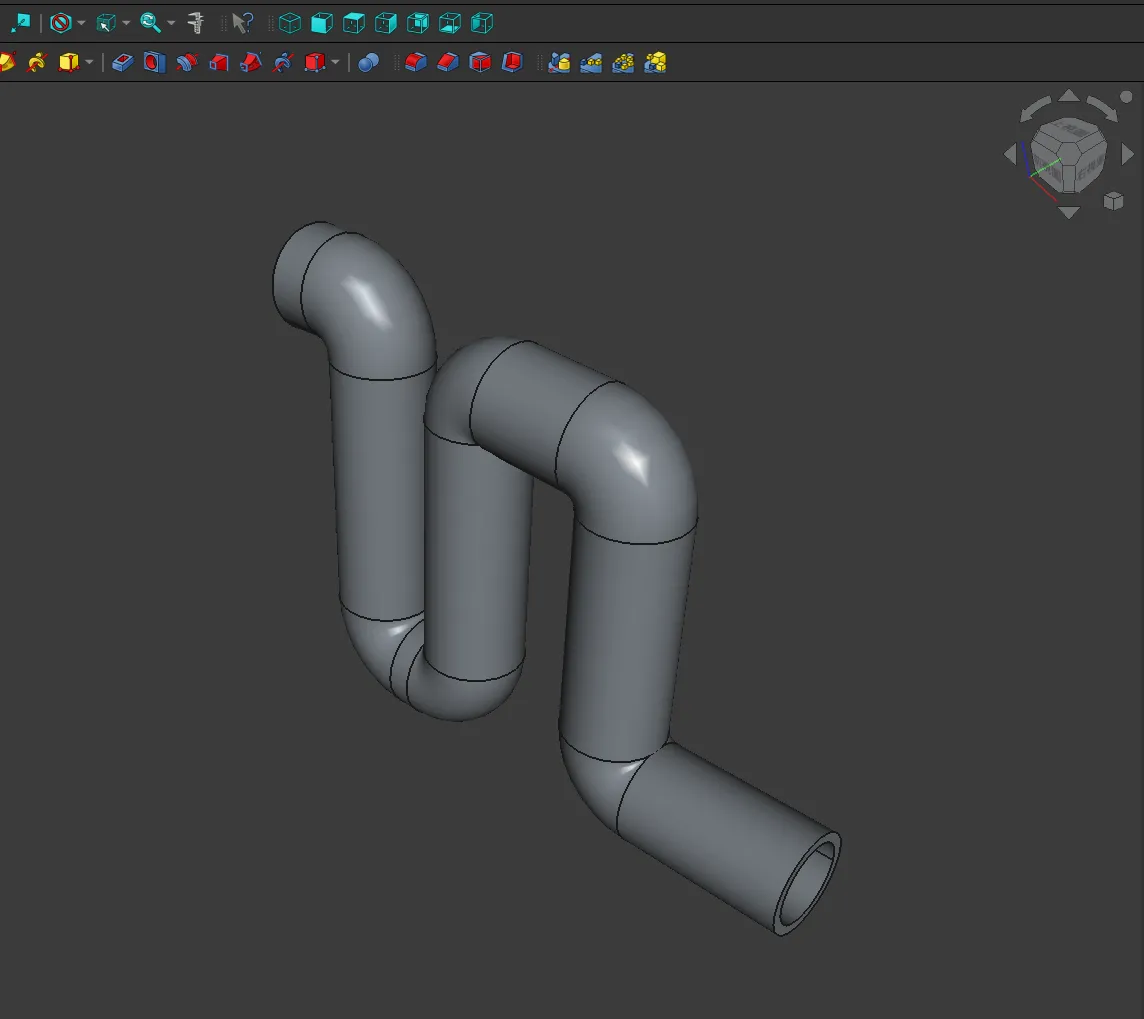Click the navigation cube right arrow
The height and width of the screenshot is (1019, 1144).
click(x=1128, y=154)
